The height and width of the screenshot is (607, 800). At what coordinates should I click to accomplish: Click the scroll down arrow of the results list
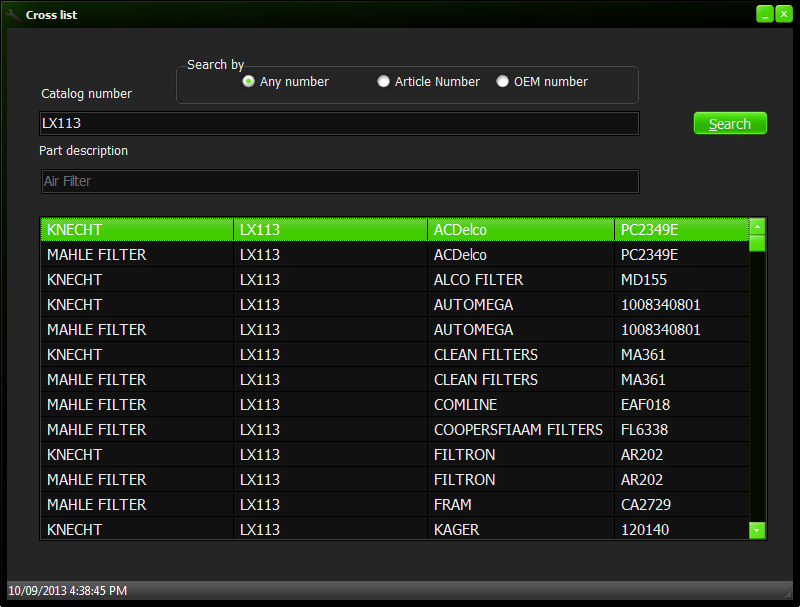(757, 530)
